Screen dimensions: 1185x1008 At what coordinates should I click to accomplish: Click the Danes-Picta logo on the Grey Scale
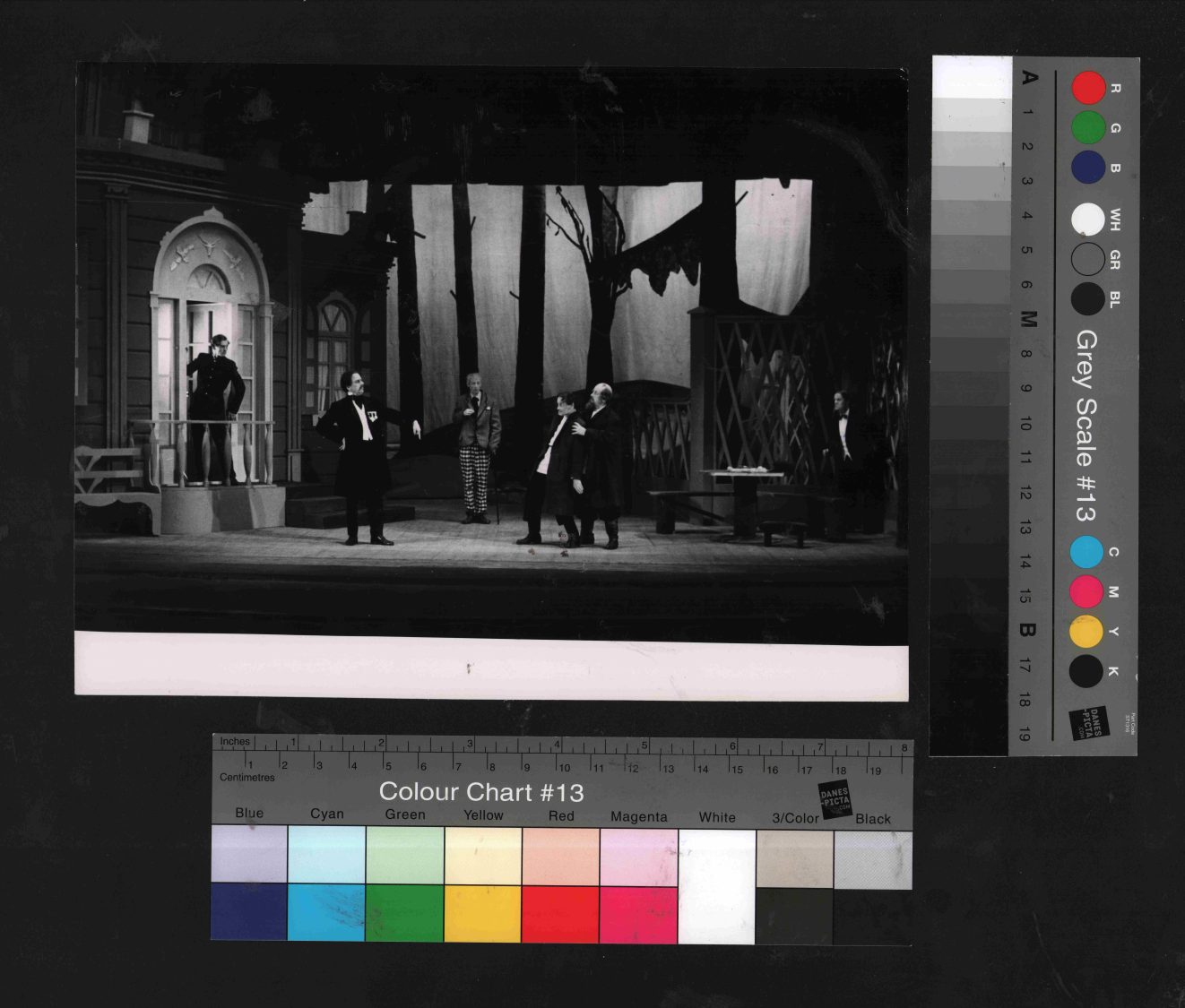pyautogui.click(x=1088, y=723)
